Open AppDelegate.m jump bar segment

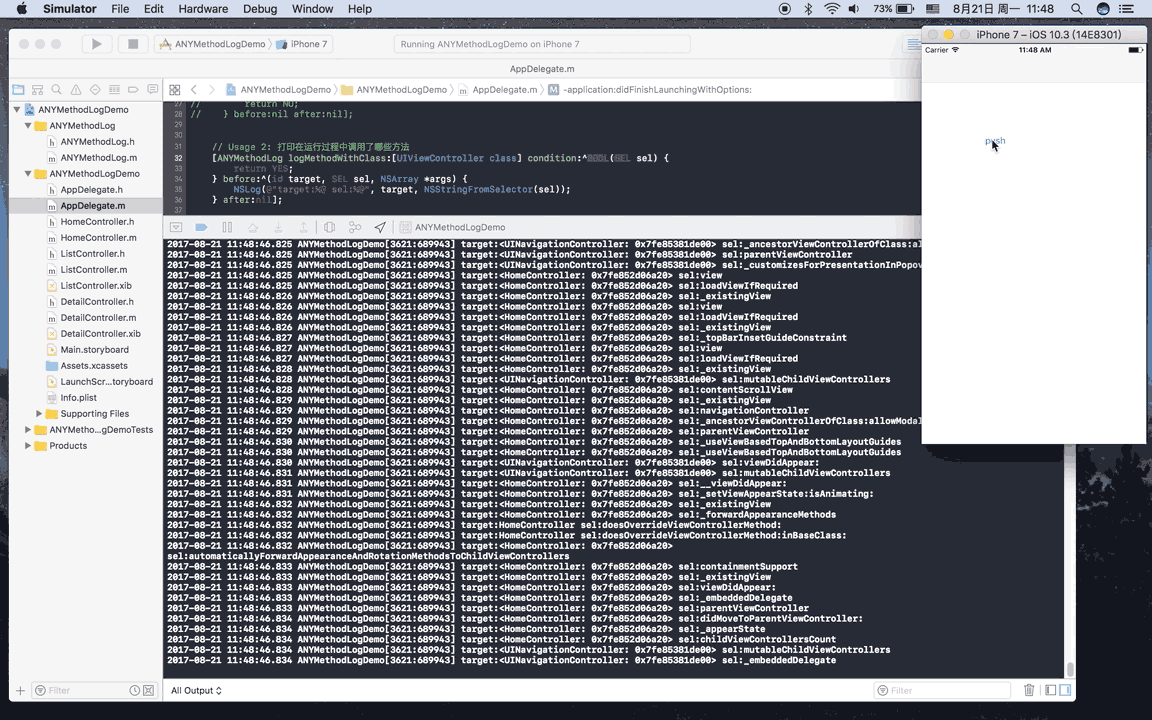coord(497,90)
